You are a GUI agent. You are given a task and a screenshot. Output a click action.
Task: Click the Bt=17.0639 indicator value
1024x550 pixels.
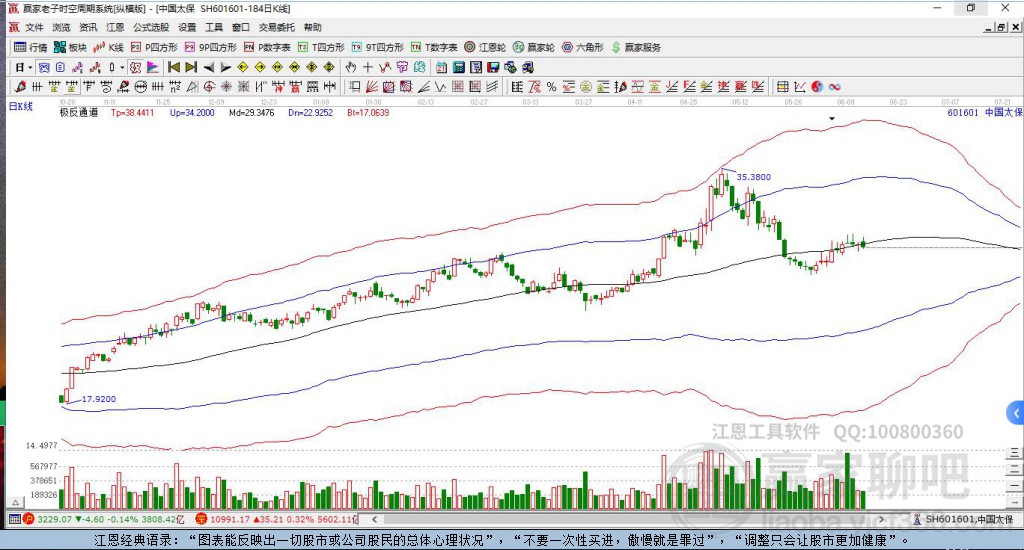[x=368, y=112]
